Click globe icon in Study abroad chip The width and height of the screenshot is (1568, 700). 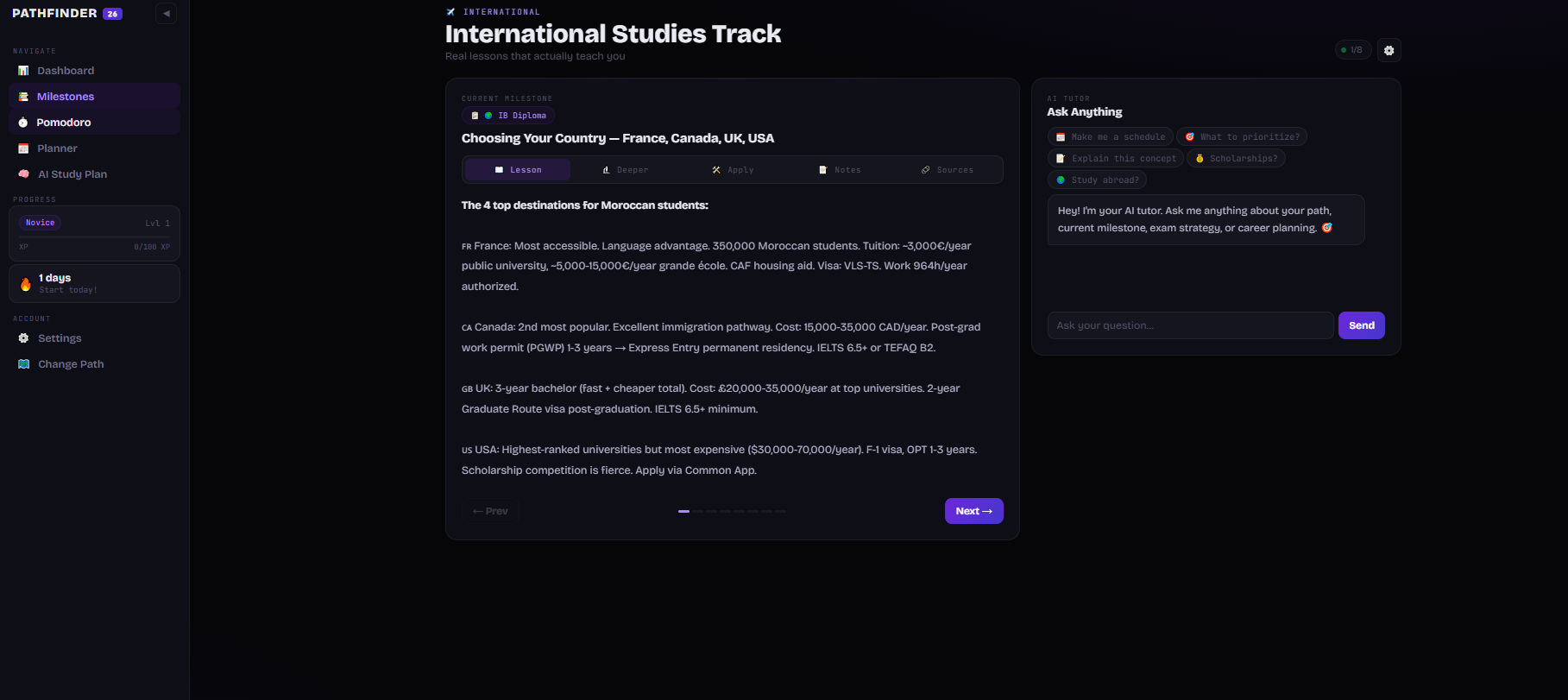[1061, 180]
